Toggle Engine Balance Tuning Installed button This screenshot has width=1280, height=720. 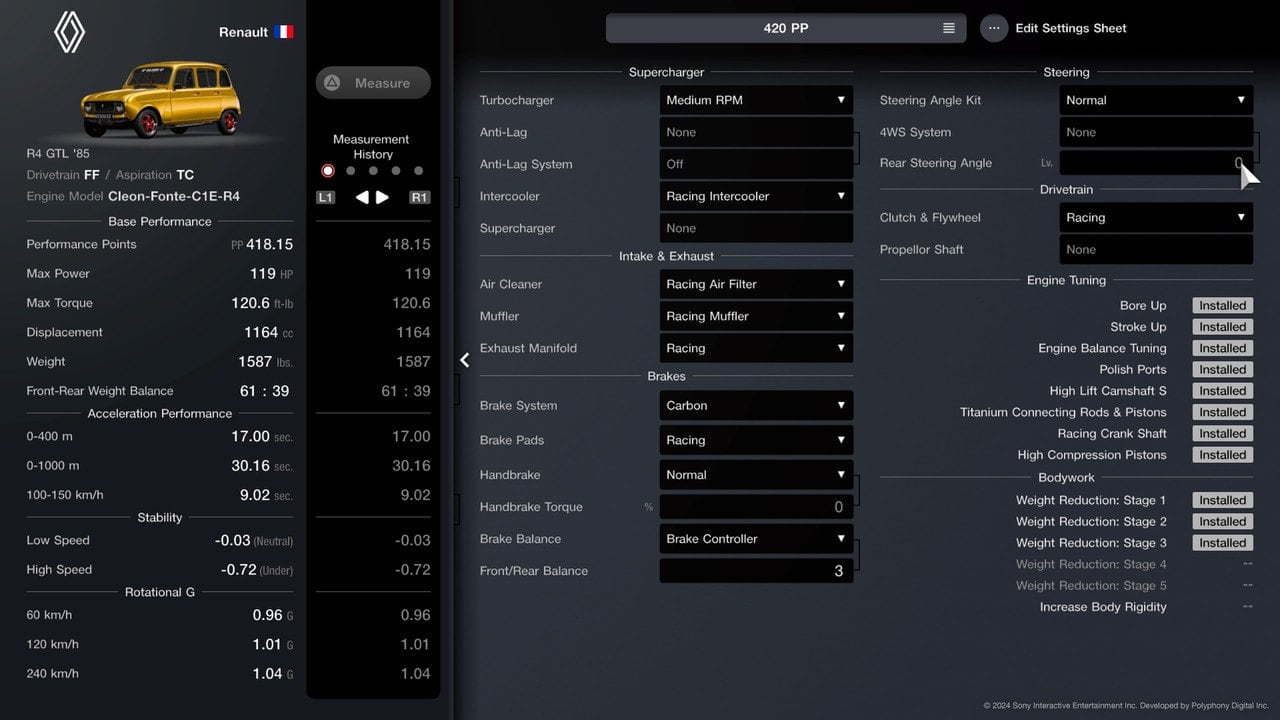(x=1222, y=348)
